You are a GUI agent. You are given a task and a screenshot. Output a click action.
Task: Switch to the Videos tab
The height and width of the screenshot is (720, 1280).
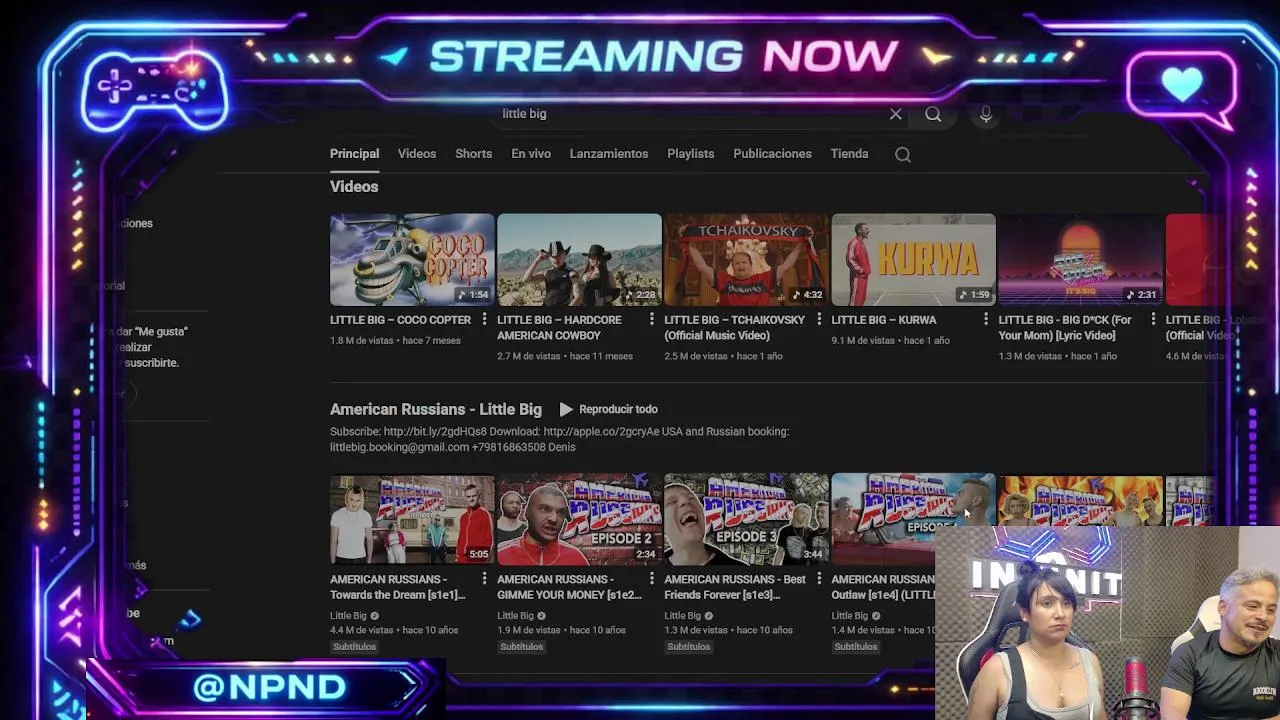click(x=417, y=154)
